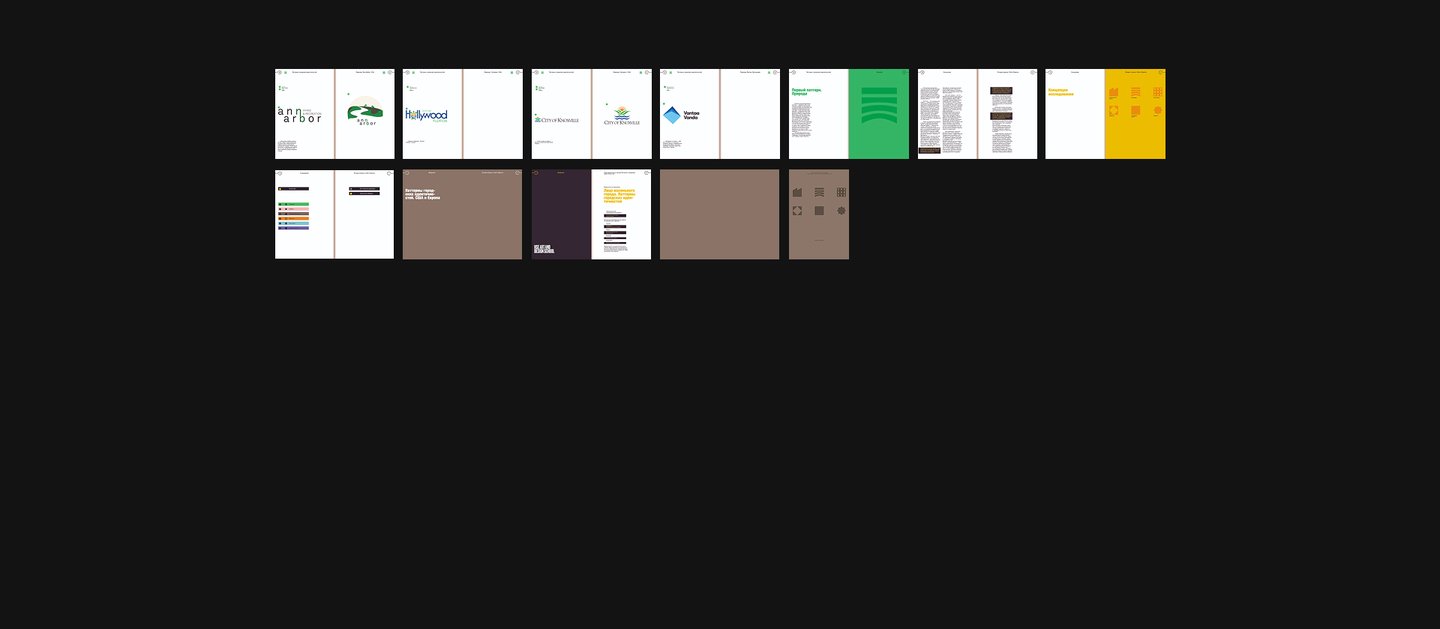Select the green wave-pattern page thumbnail
The width and height of the screenshot is (1440, 629).
[879, 114]
